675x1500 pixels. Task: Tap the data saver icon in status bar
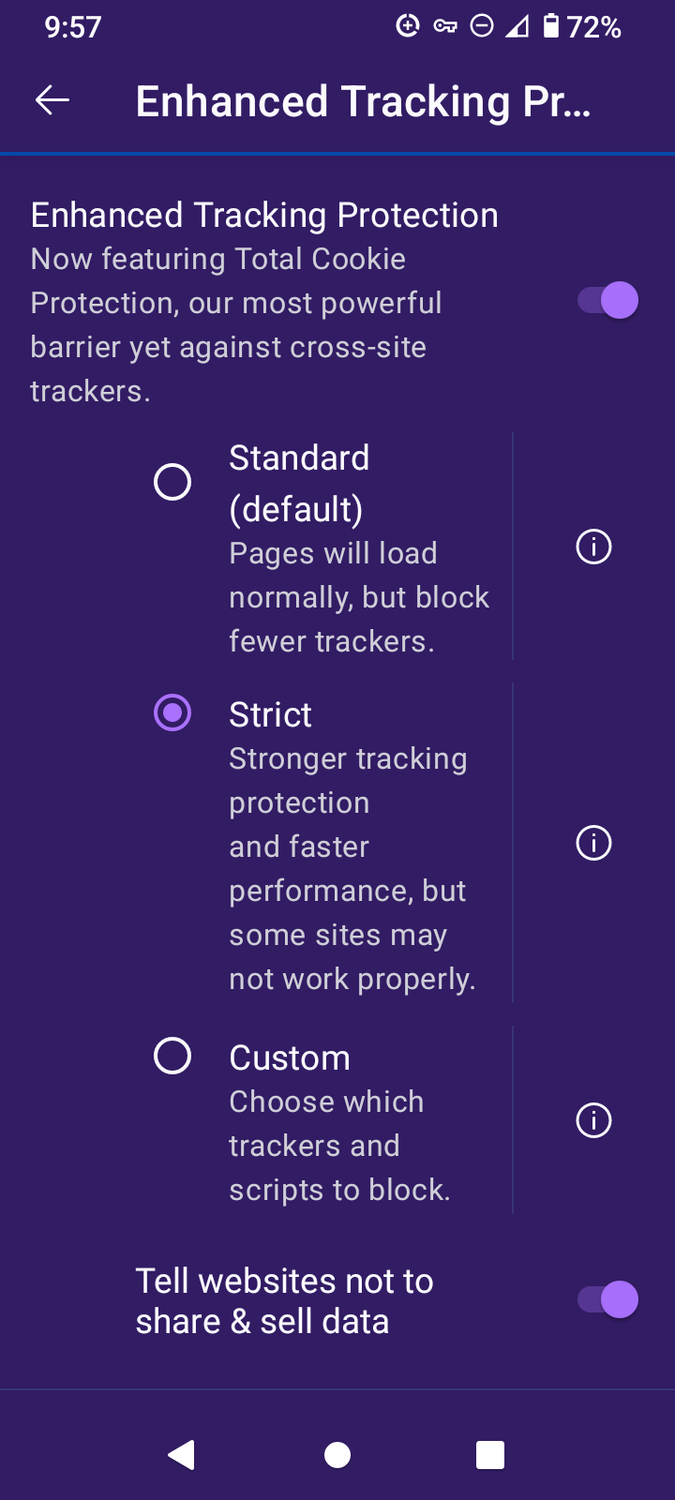408,27
